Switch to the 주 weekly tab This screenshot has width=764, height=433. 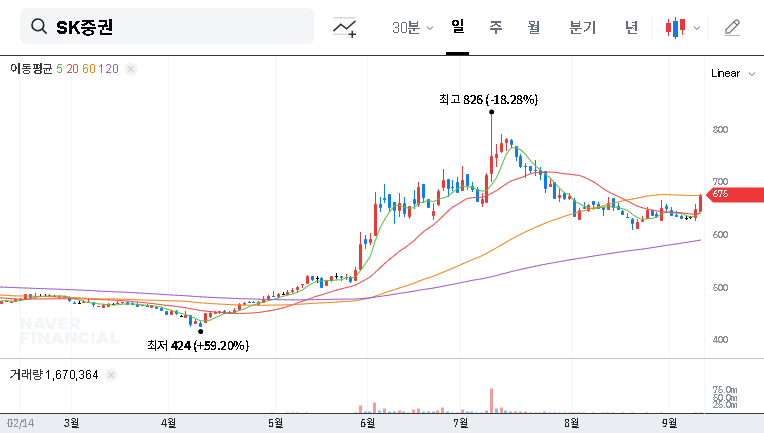click(x=496, y=27)
